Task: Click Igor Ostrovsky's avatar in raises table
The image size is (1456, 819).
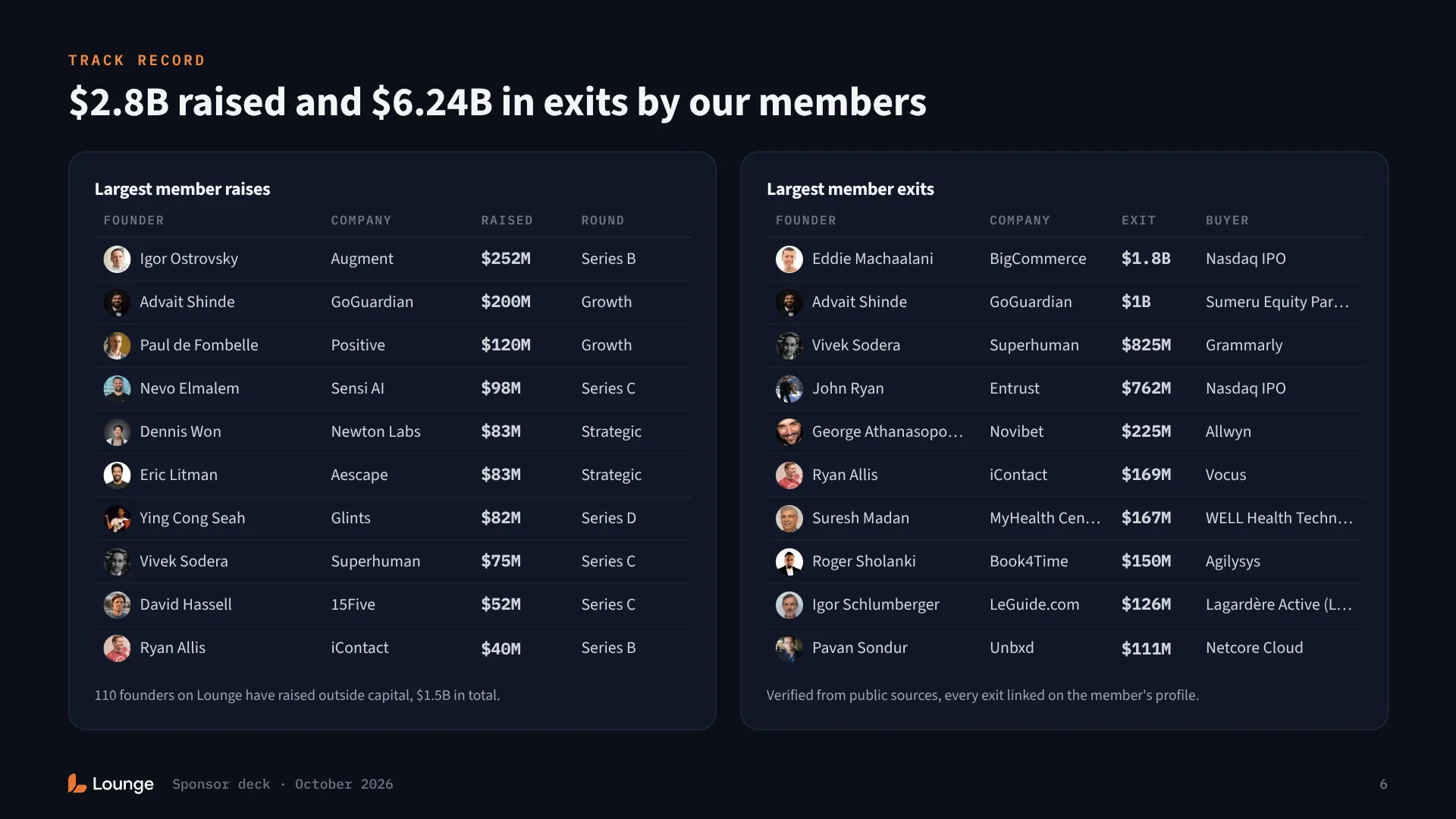Action: click(x=117, y=259)
